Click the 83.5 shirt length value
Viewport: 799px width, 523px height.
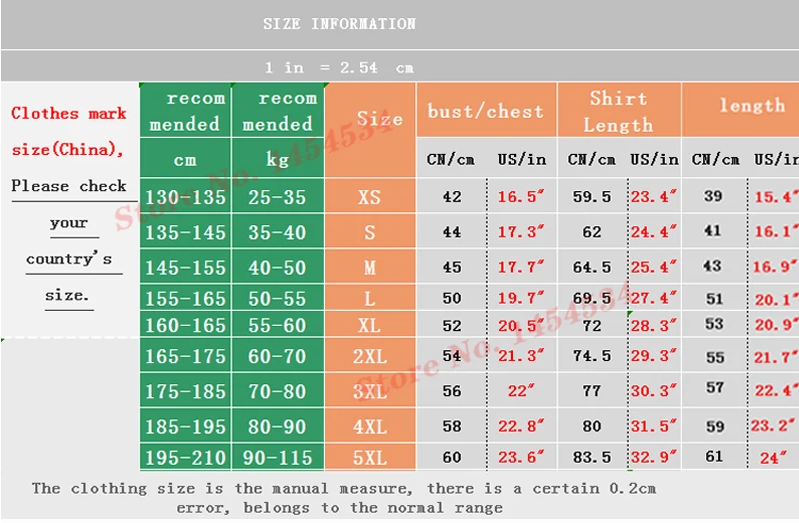click(x=592, y=457)
